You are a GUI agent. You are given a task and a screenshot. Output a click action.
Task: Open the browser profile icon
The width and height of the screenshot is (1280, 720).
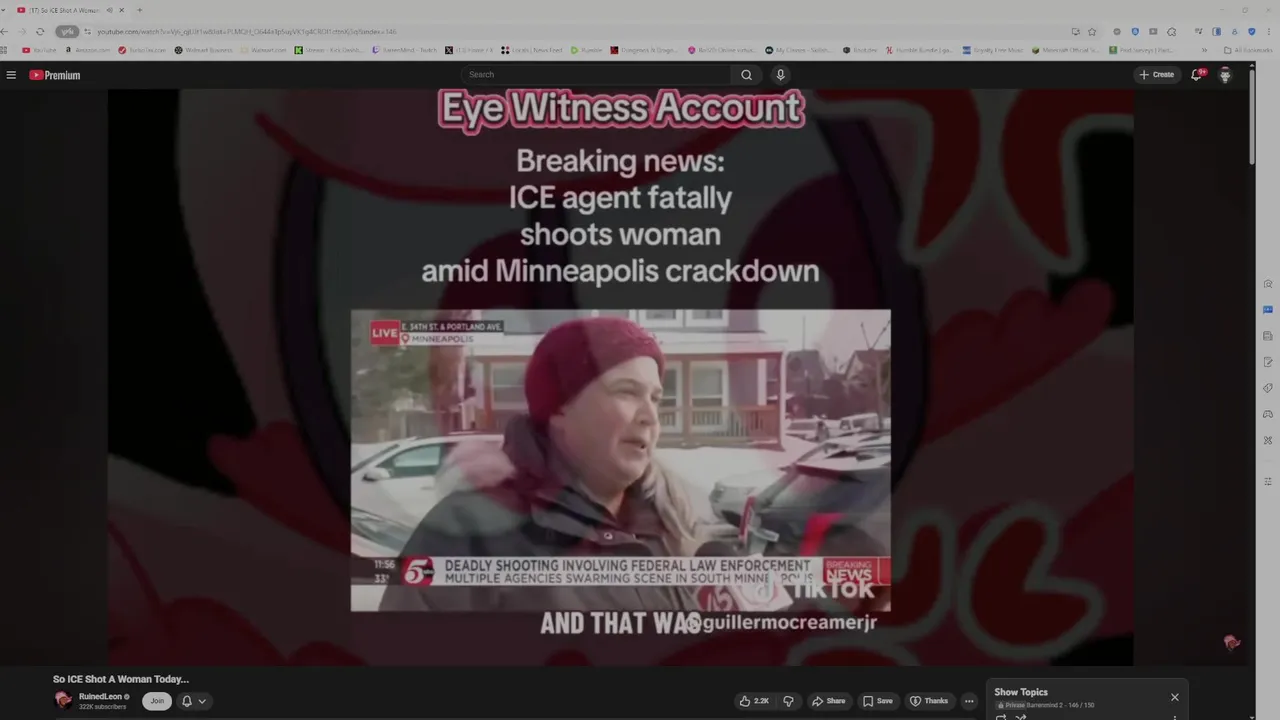1234,31
